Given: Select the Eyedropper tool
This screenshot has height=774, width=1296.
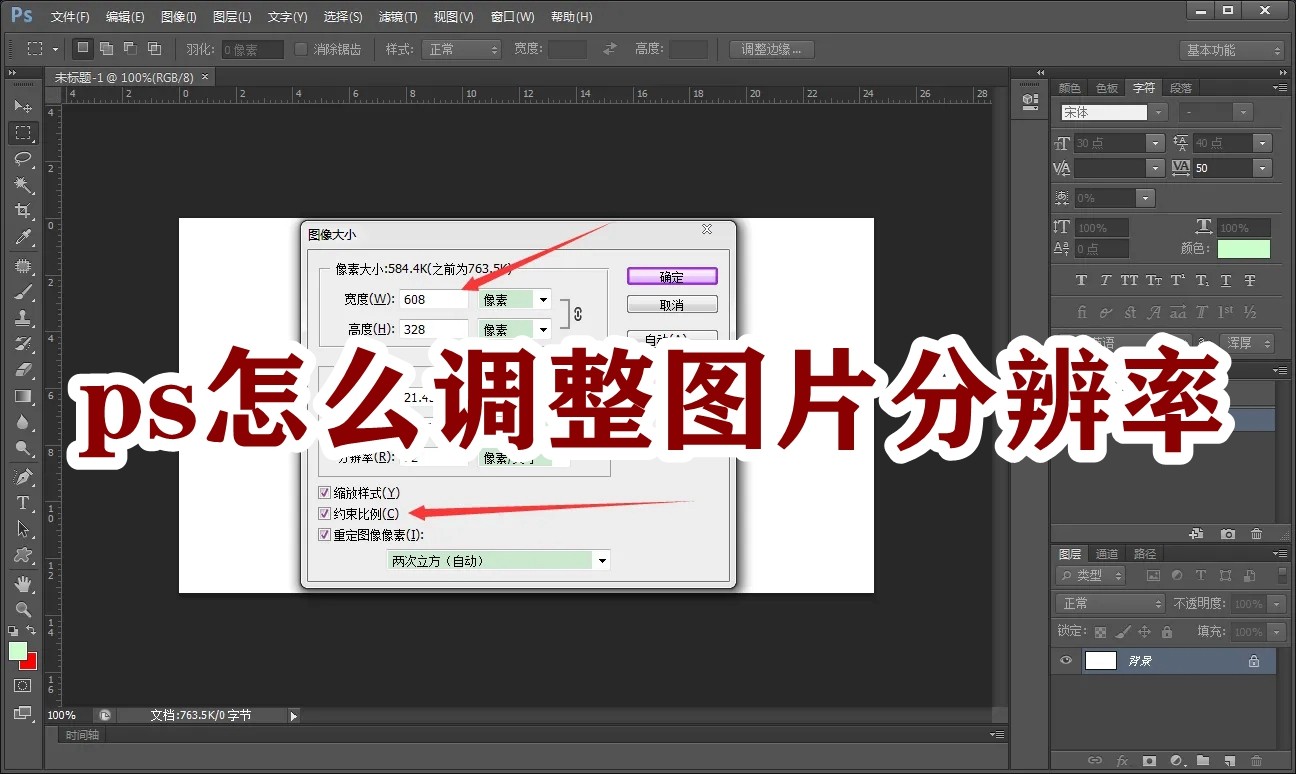Looking at the screenshot, I should 23,237.
